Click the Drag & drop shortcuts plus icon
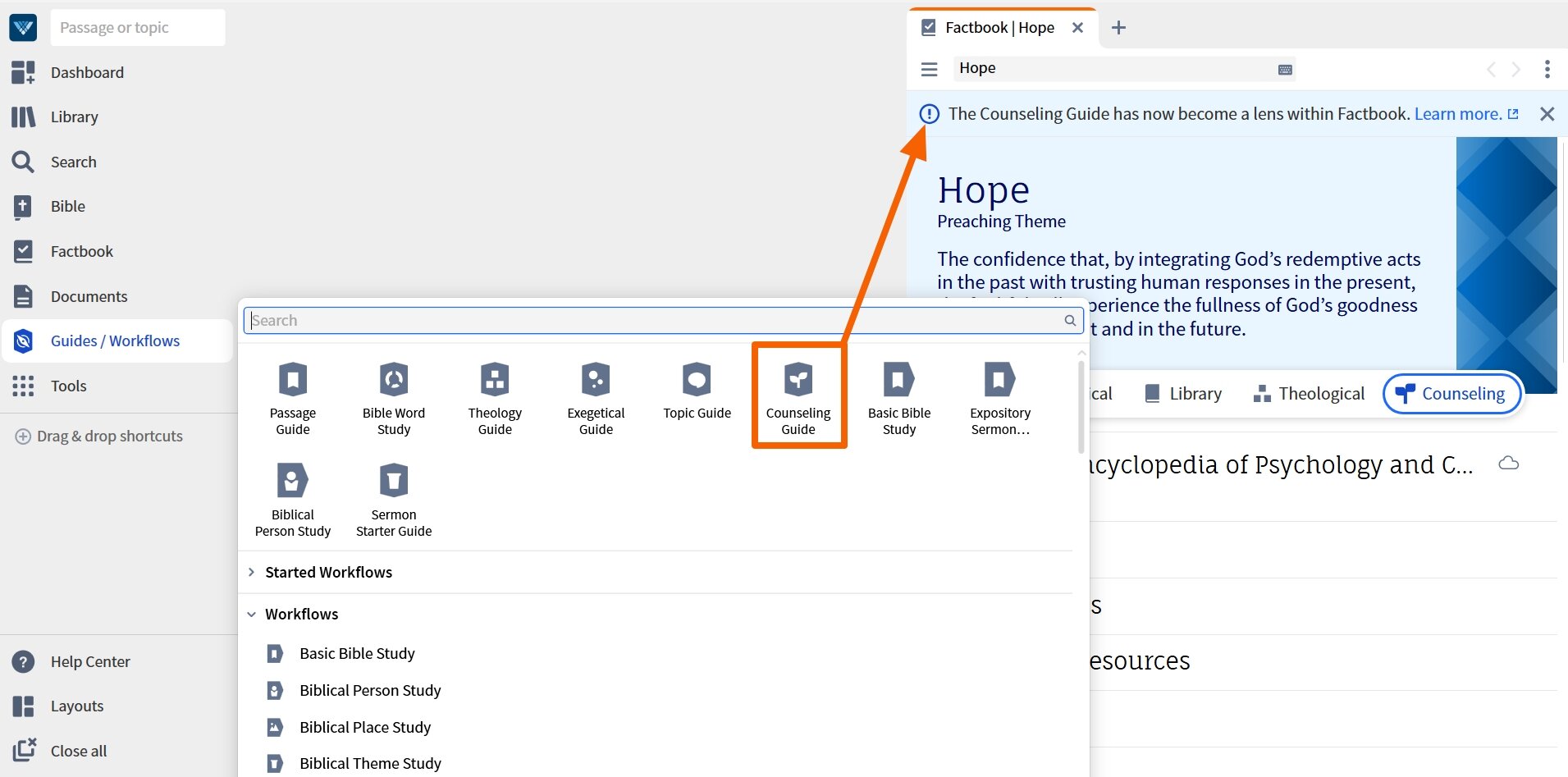The image size is (1568, 777). point(23,436)
